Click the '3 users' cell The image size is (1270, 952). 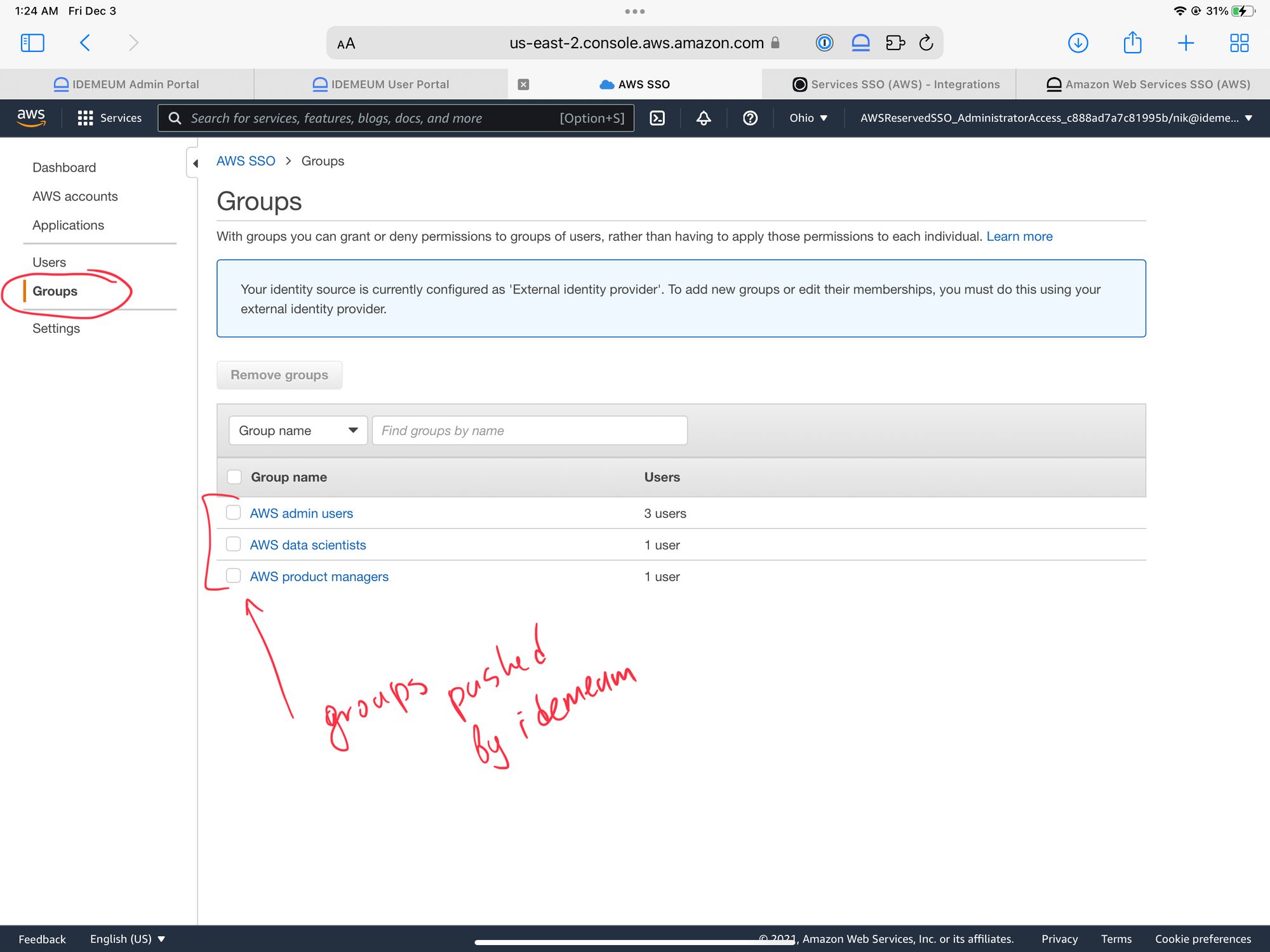coord(665,513)
